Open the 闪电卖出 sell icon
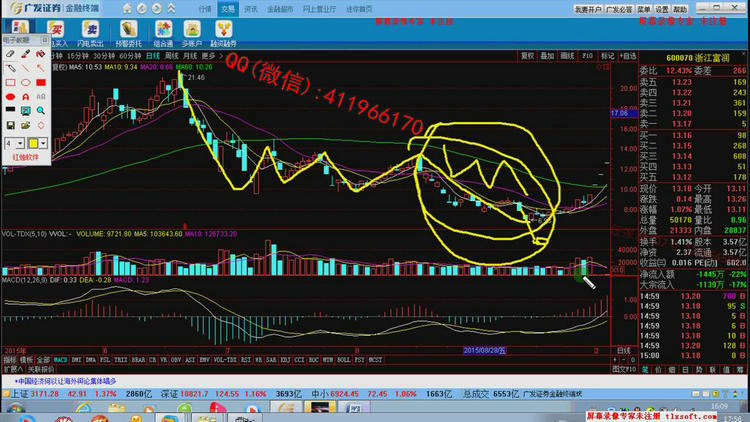The image size is (750, 422). [x=90, y=33]
